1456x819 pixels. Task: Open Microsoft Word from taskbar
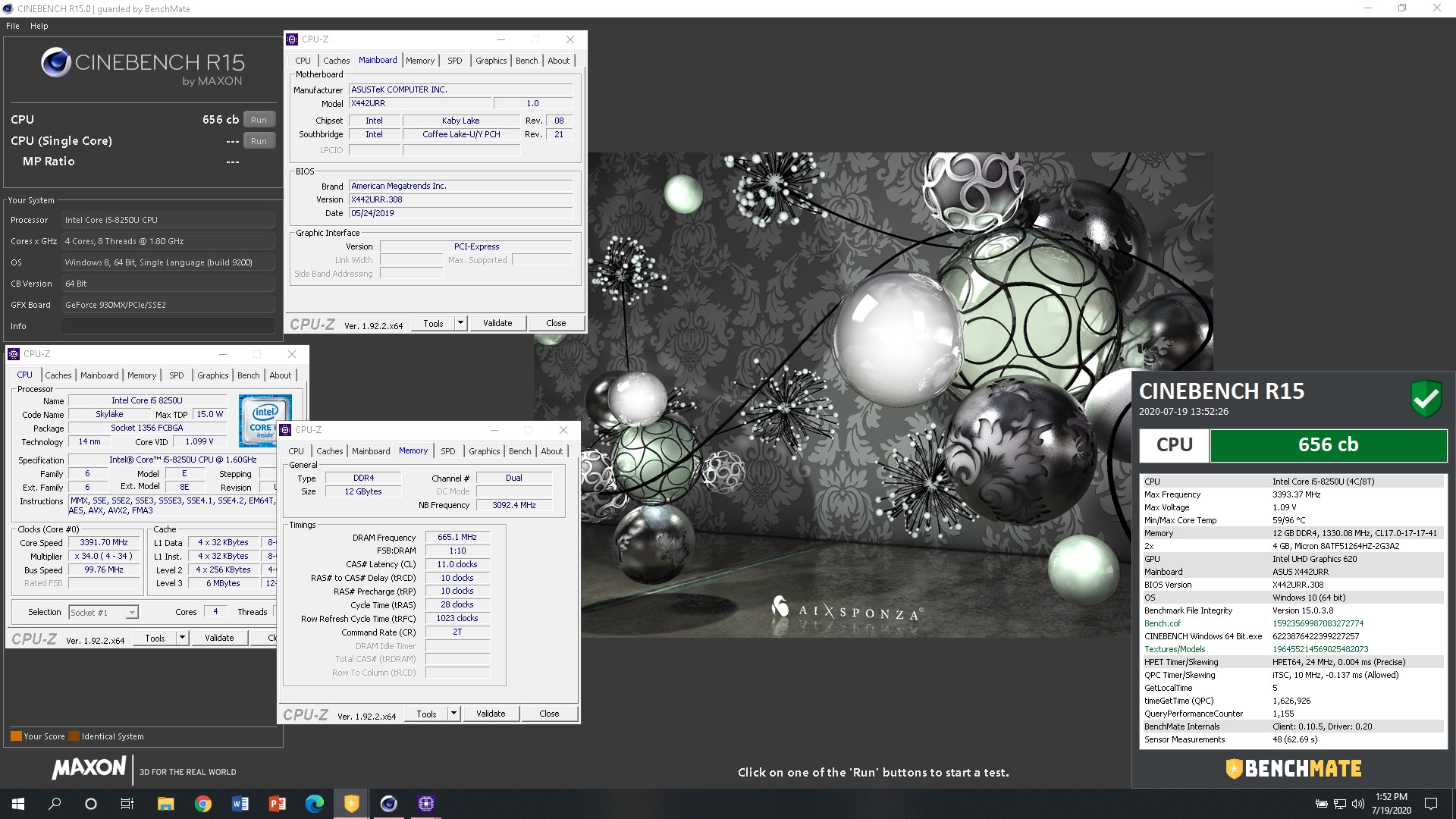[240, 804]
